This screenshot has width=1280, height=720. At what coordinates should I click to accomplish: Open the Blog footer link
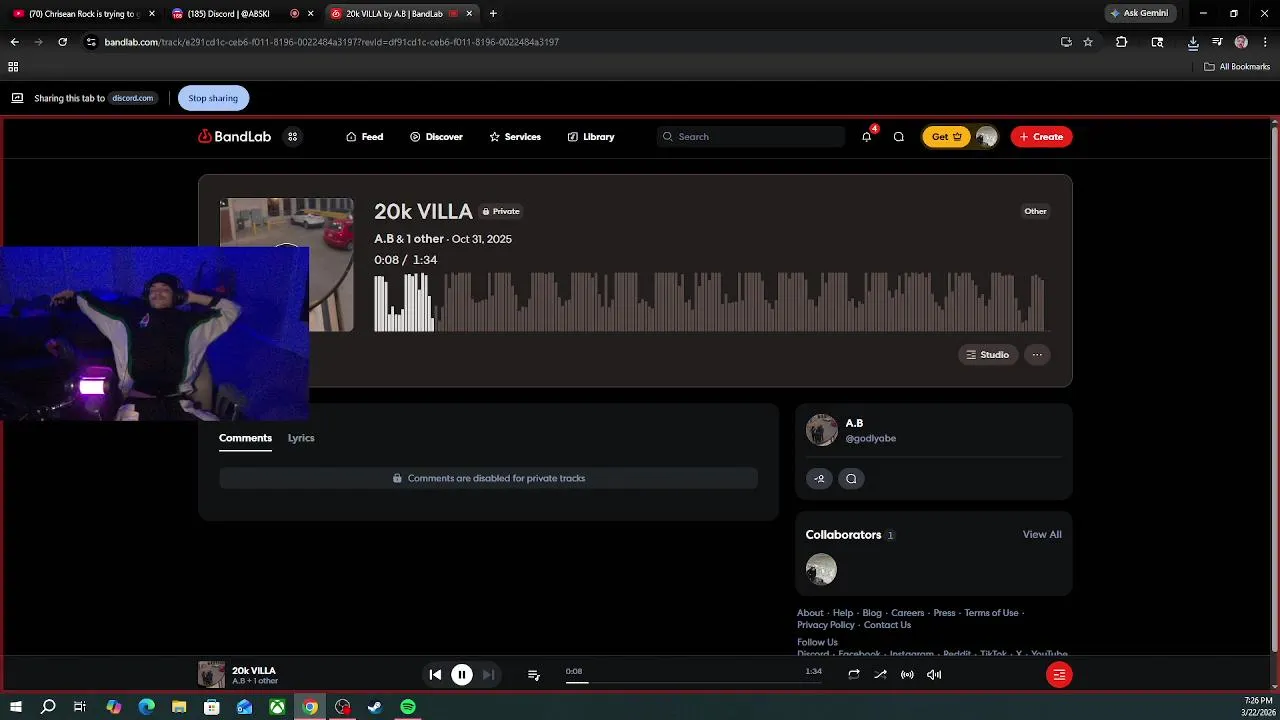[x=872, y=613]
